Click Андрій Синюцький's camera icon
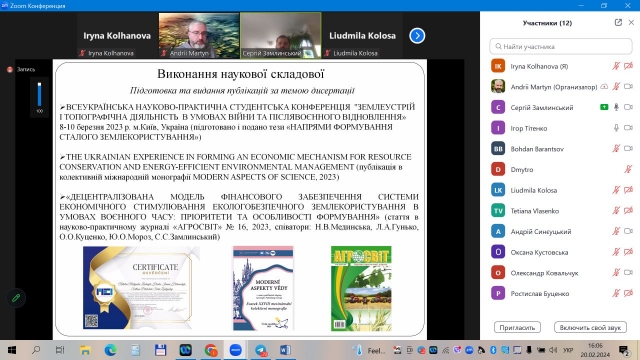The height and width of the screenshot is (360, 640). tap(629, 231)
